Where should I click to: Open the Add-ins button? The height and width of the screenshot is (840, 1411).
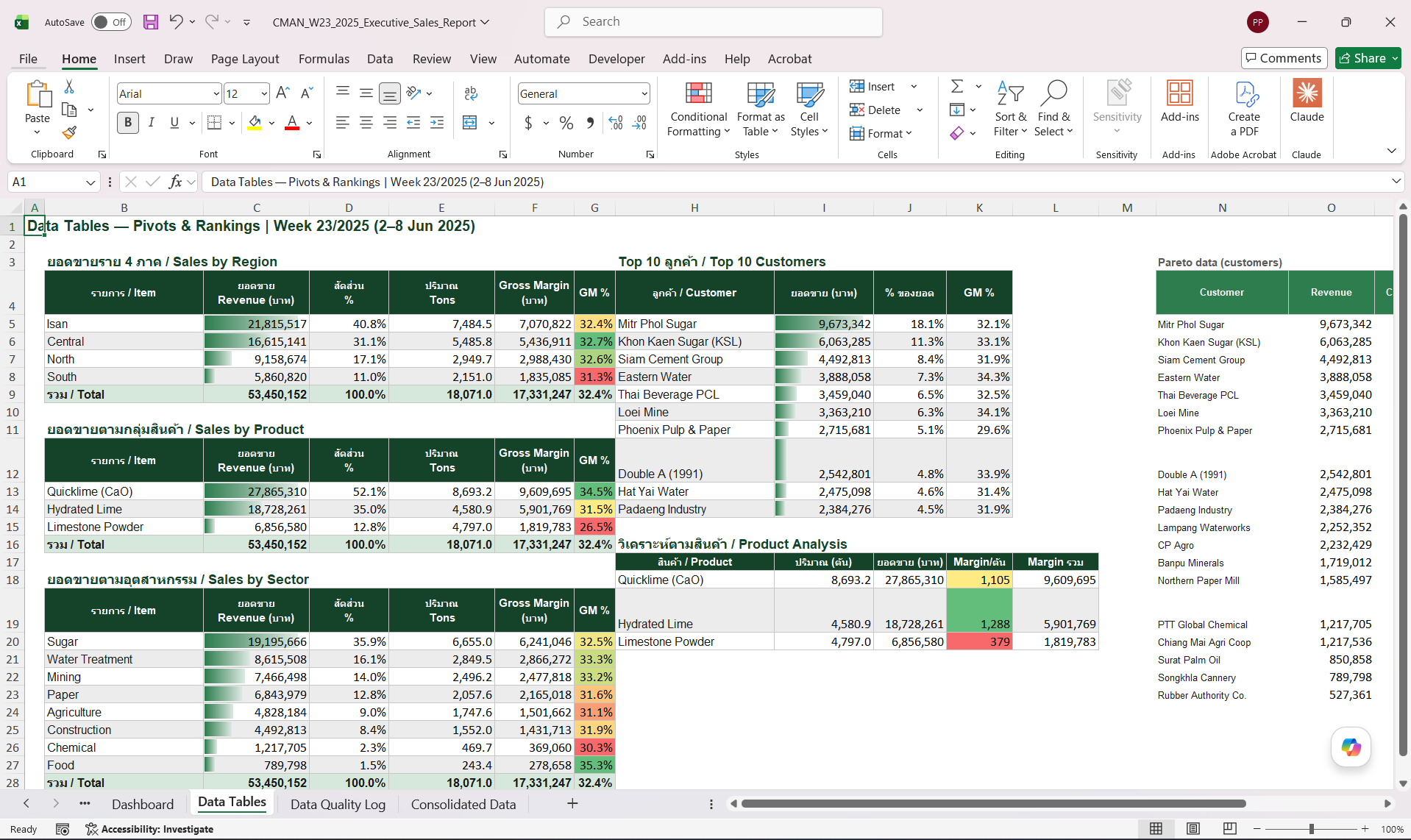coord(1180,102)
